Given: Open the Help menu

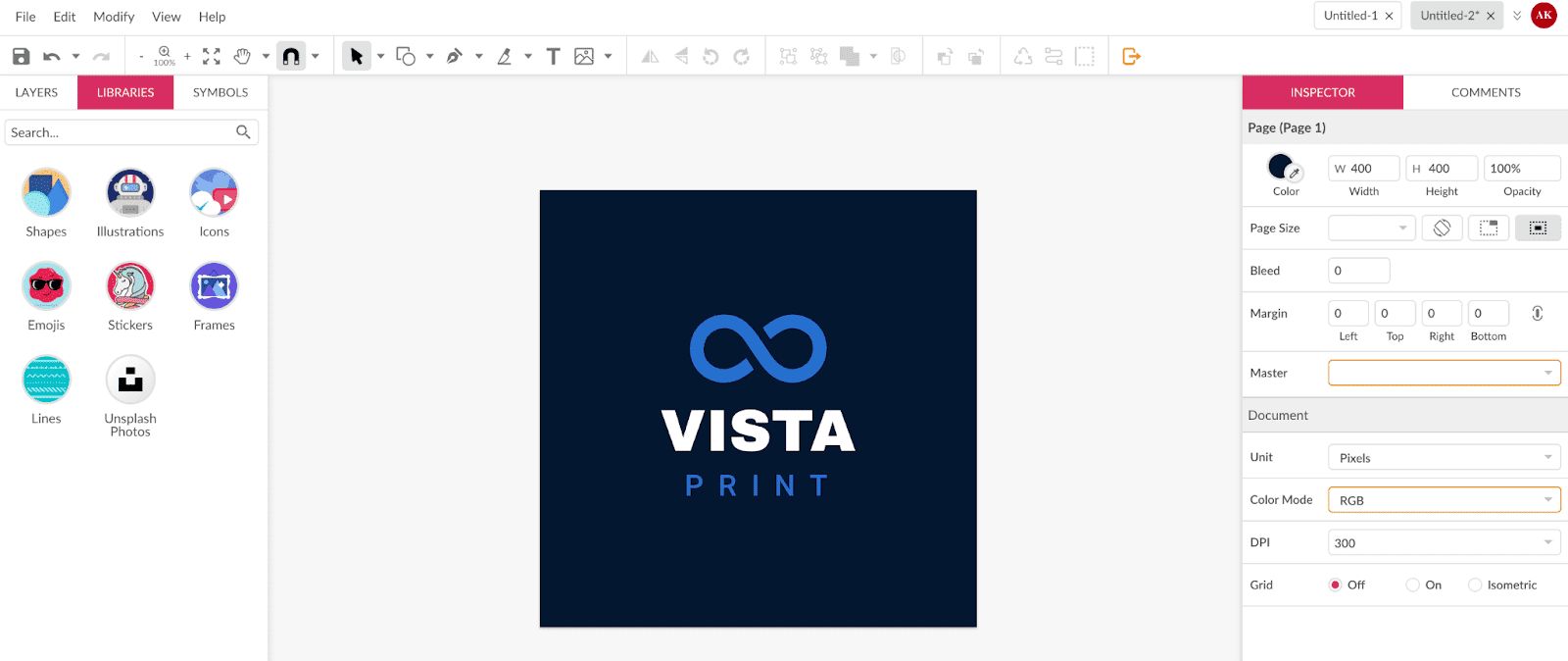Looking at the screenshot, I should pyautogui.click(x=212, y=17).
